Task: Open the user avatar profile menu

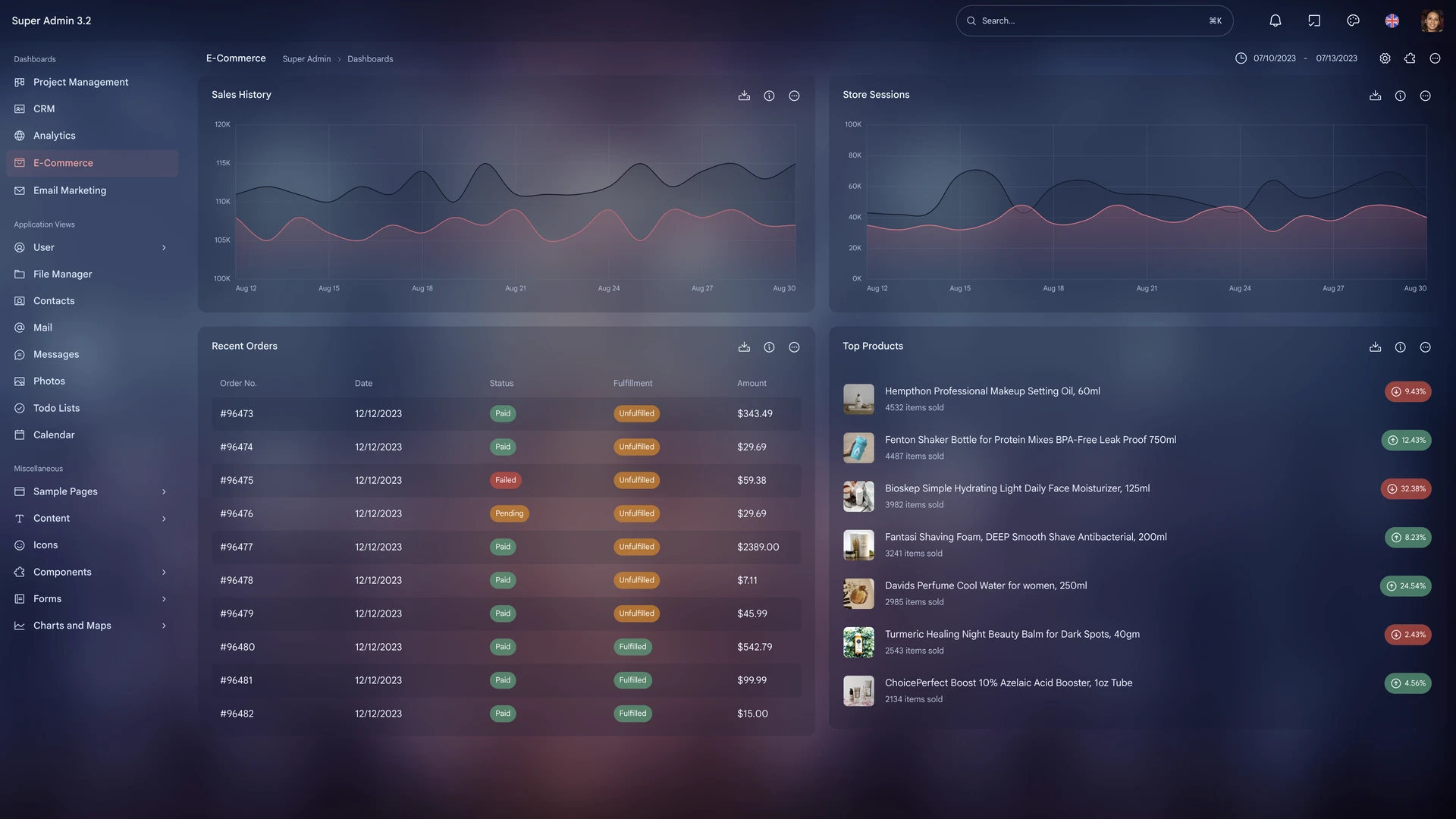Action: coord(1432,20)
